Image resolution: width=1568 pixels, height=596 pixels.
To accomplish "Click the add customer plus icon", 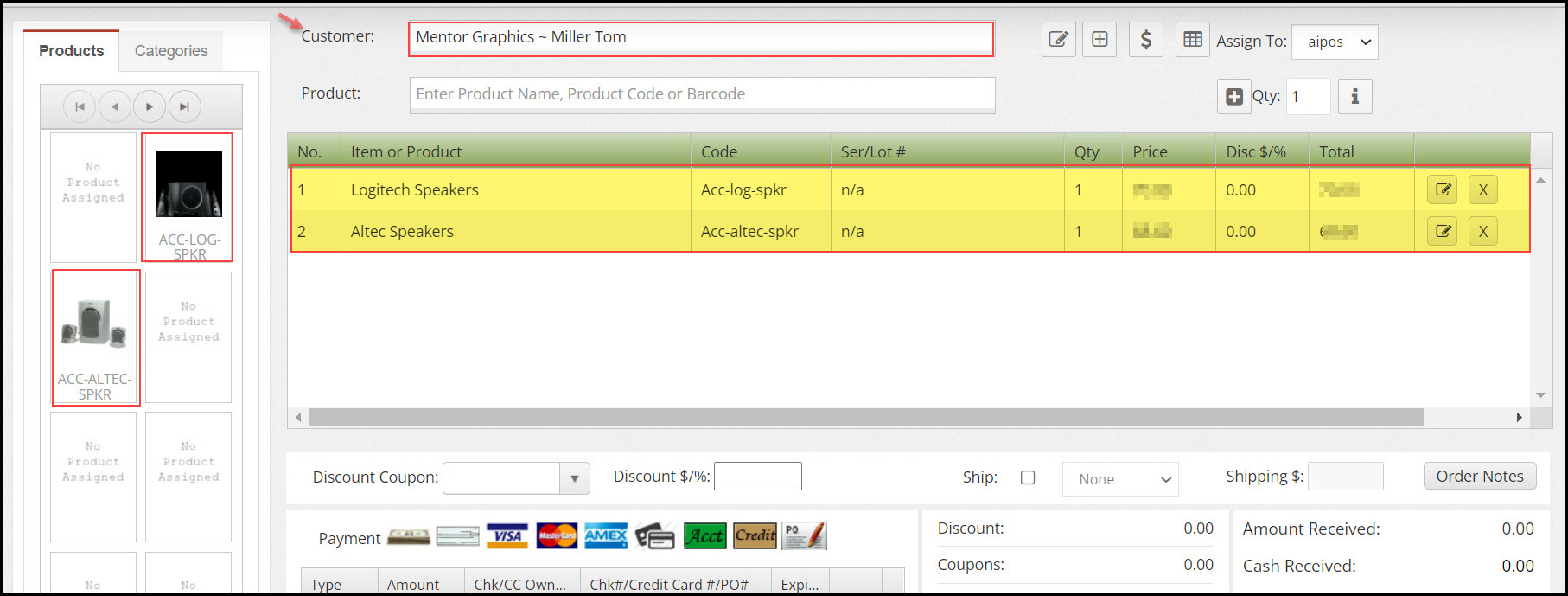I will pos(1100,40).
